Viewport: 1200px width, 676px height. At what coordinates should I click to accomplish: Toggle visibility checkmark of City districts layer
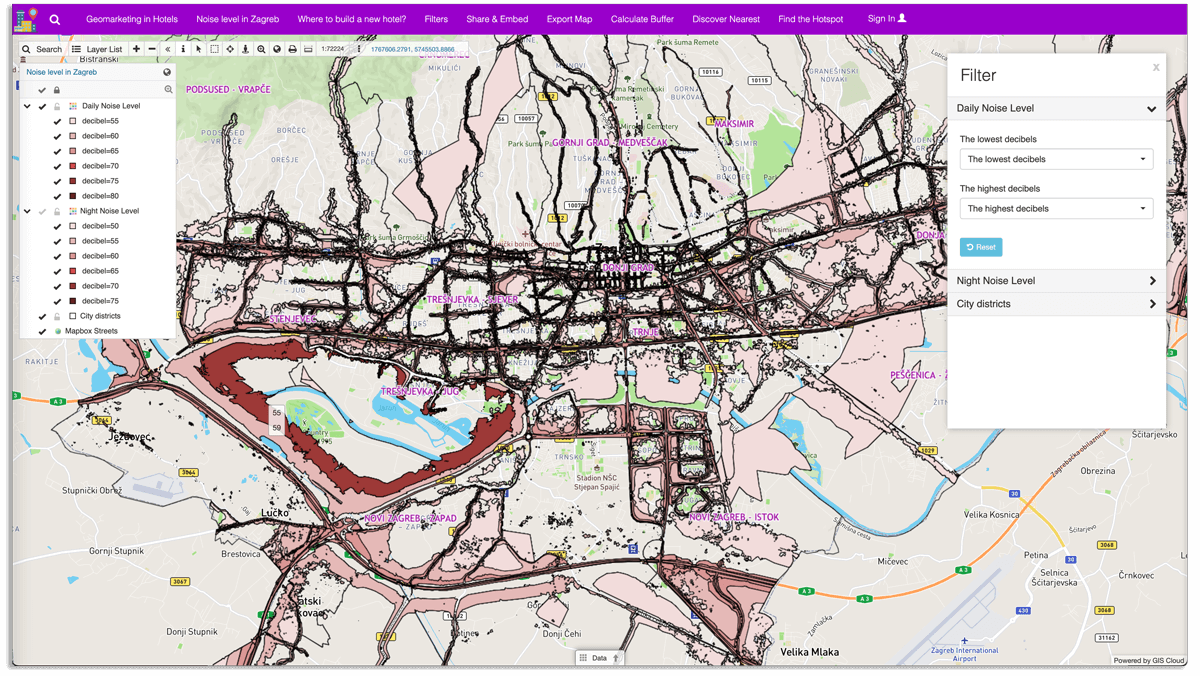pyautogui.click(x=42, y=316)
